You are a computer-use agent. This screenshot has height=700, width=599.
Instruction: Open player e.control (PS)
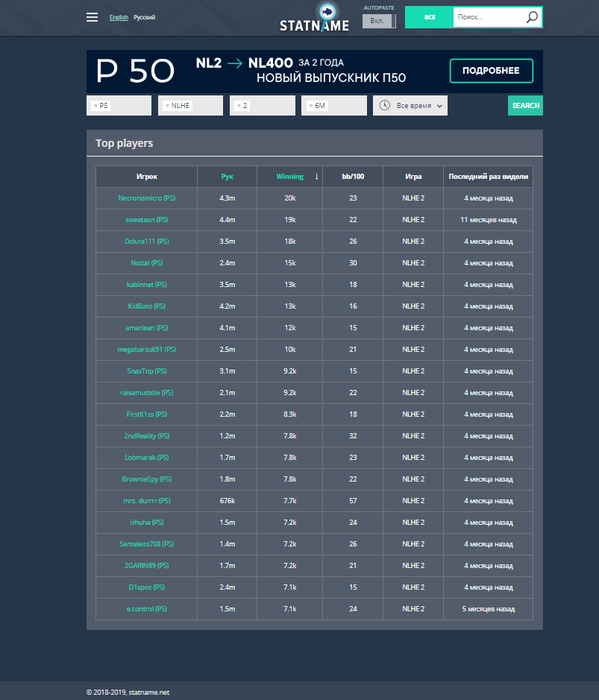[x=146, y=609]
